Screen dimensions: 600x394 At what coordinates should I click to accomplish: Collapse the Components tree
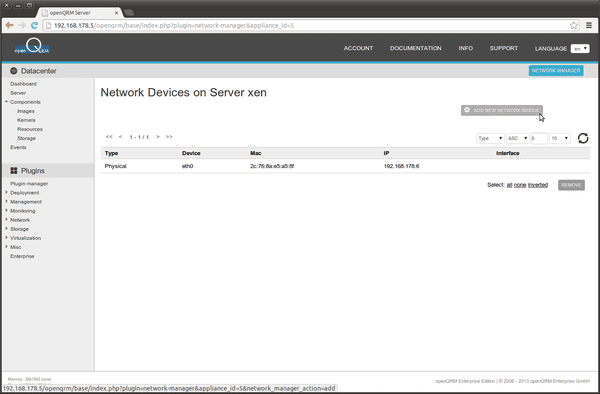[7, 102]
